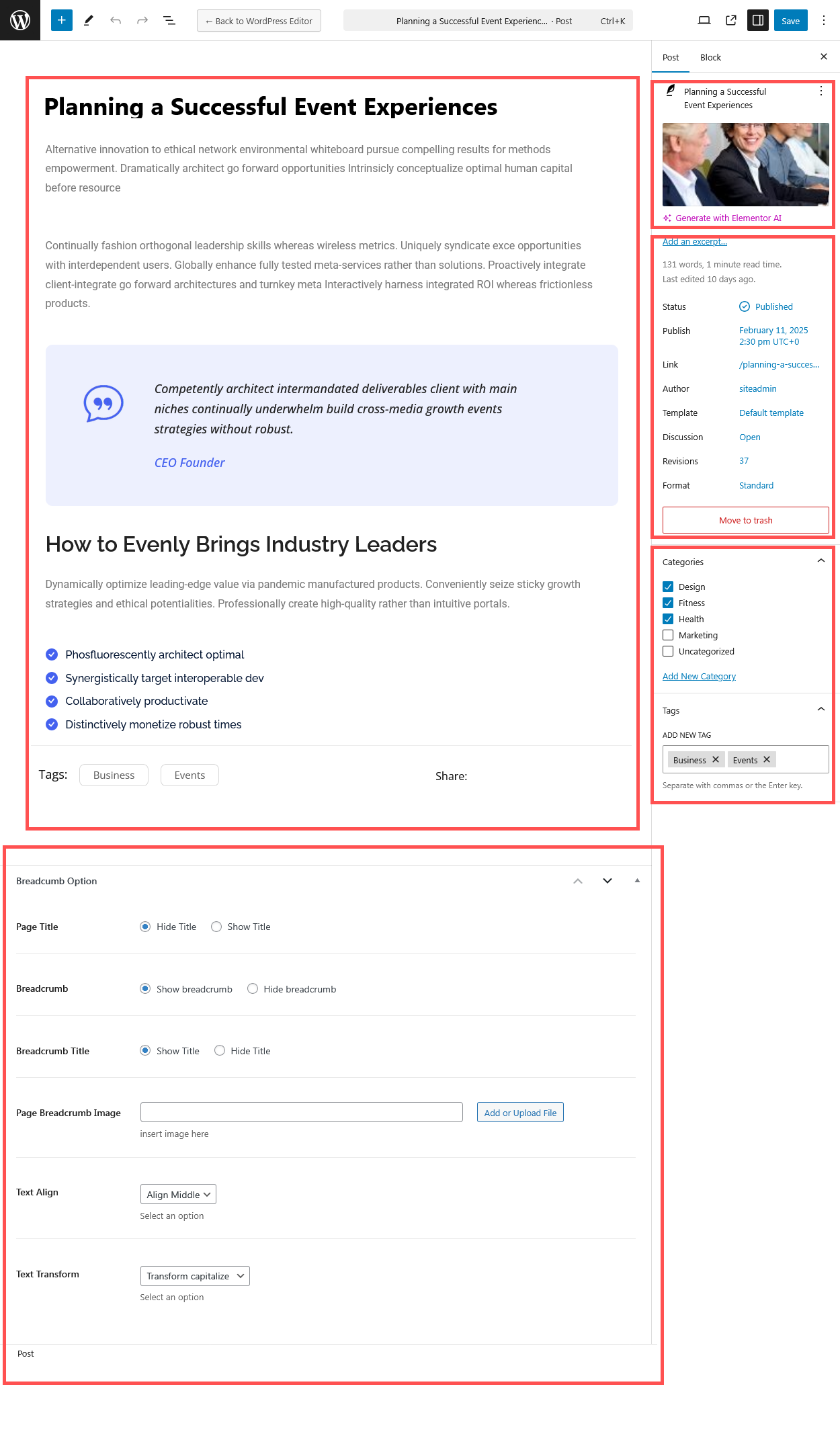This screenshot has height=1444, width=840.
Task: Click the Undo arrow icon
Action: pos(116,20)
